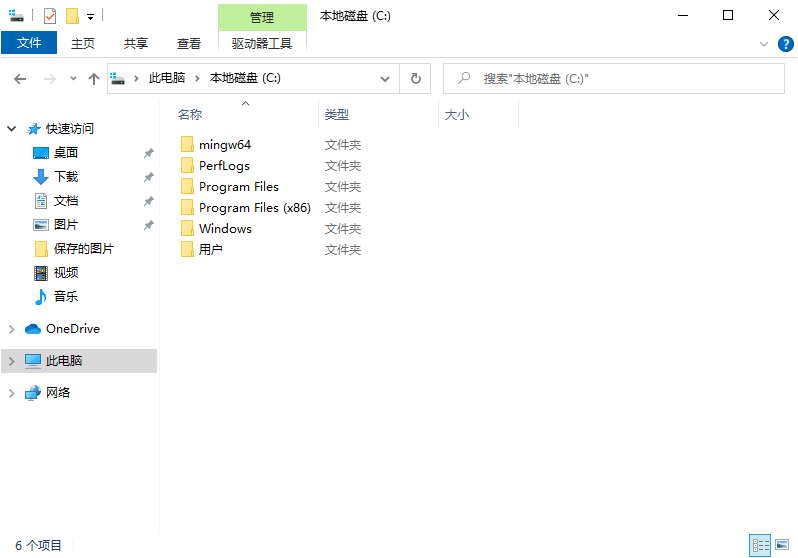Click the Properties icon in quick access toolbar
Screen dimensions: 798x558
(50, 16)
